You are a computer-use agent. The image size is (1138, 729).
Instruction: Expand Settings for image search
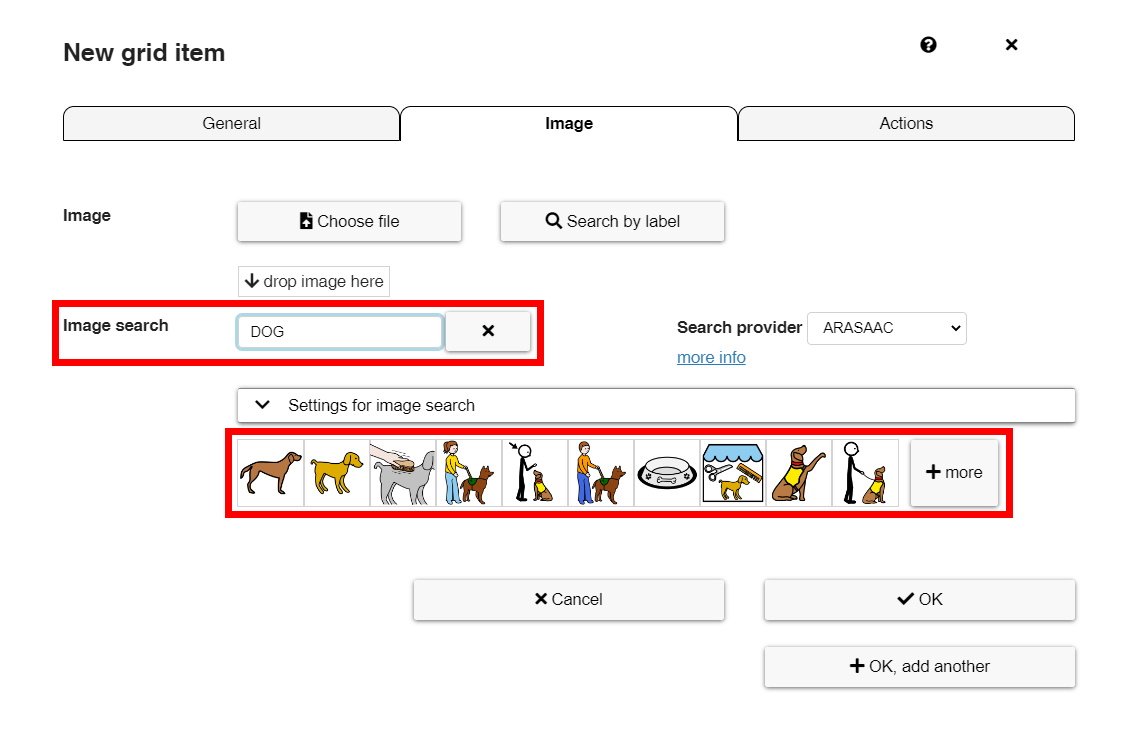pos(656,405)
